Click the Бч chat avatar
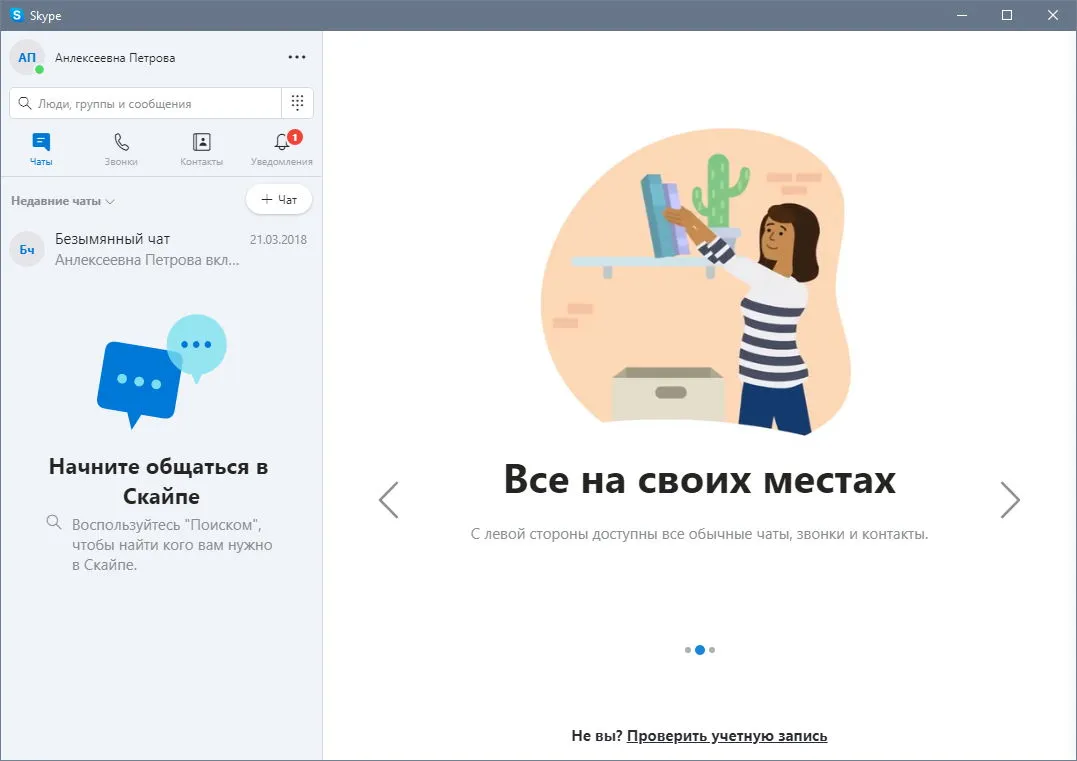The height and width of the screenshot is (761, 1077). pos(27,249)
